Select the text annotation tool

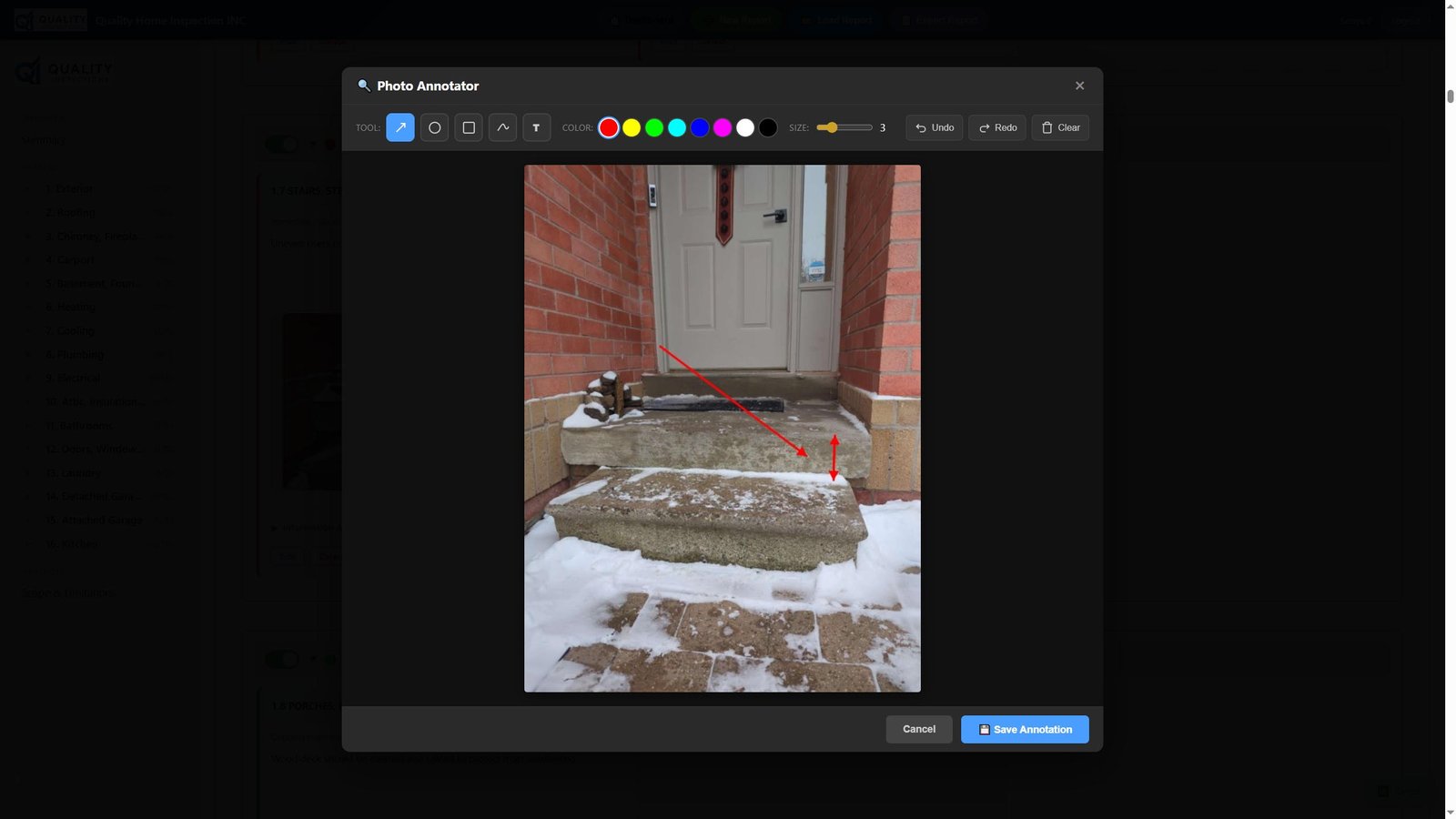pos(536,127)
